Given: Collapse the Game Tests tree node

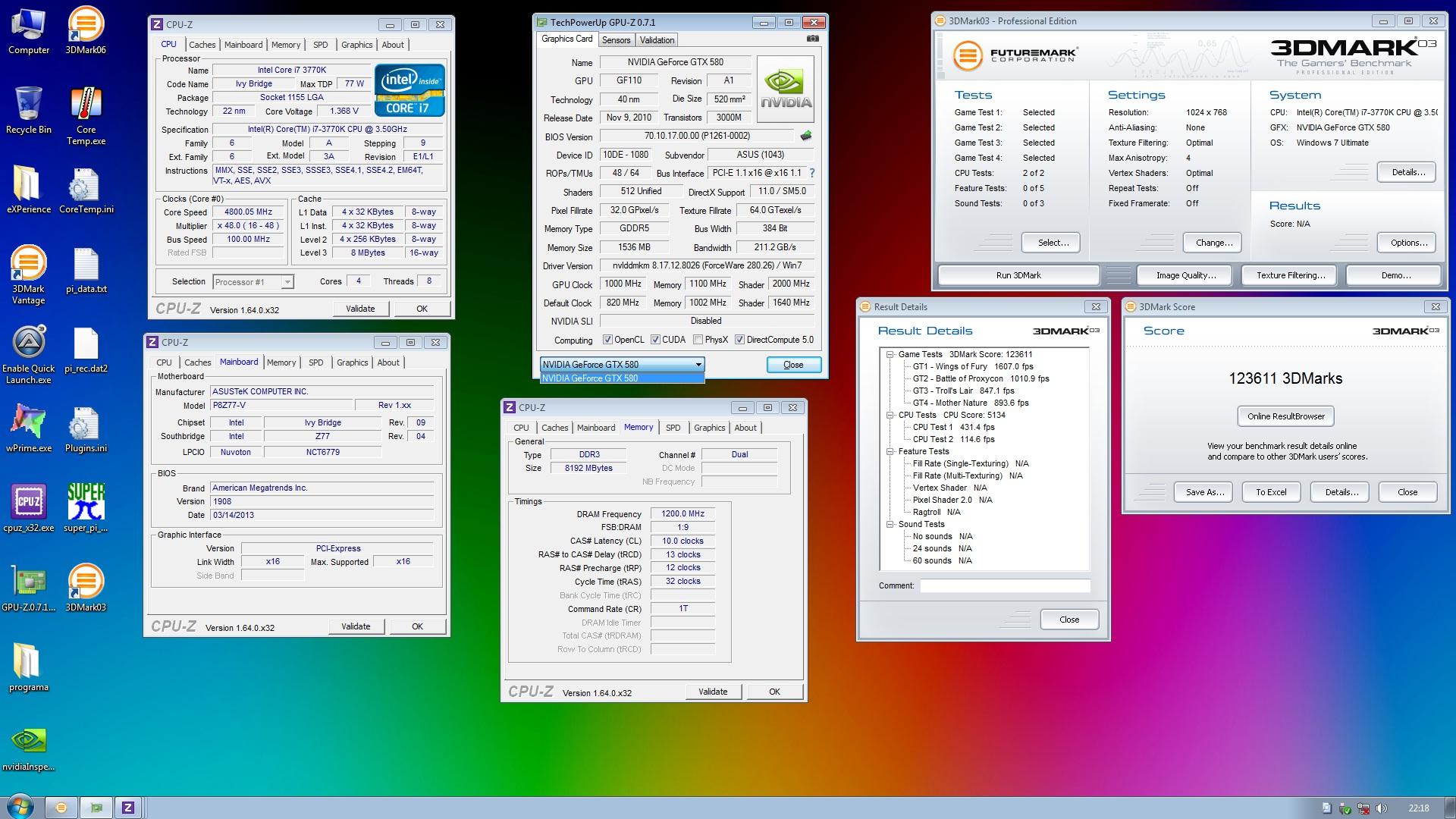Looking at the screenshot, I should click(890, 354).
